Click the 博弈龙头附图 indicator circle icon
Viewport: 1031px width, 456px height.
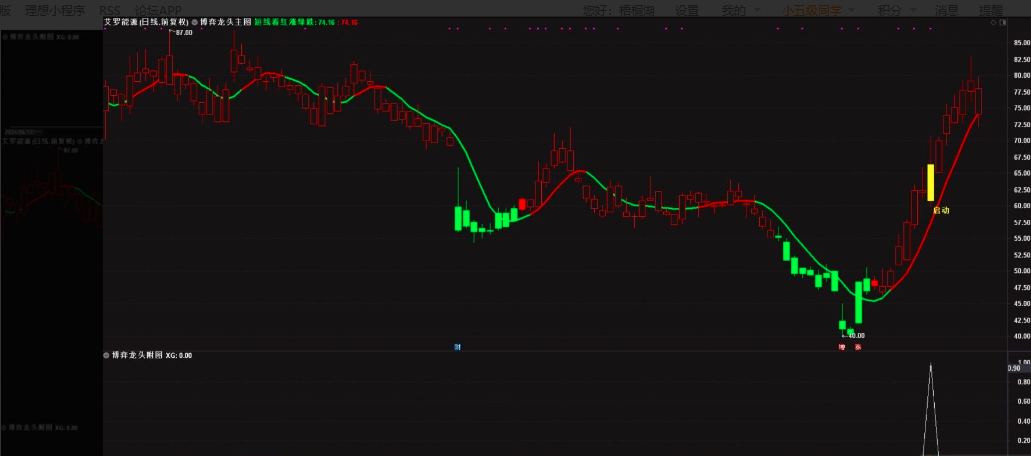point(107,355)
